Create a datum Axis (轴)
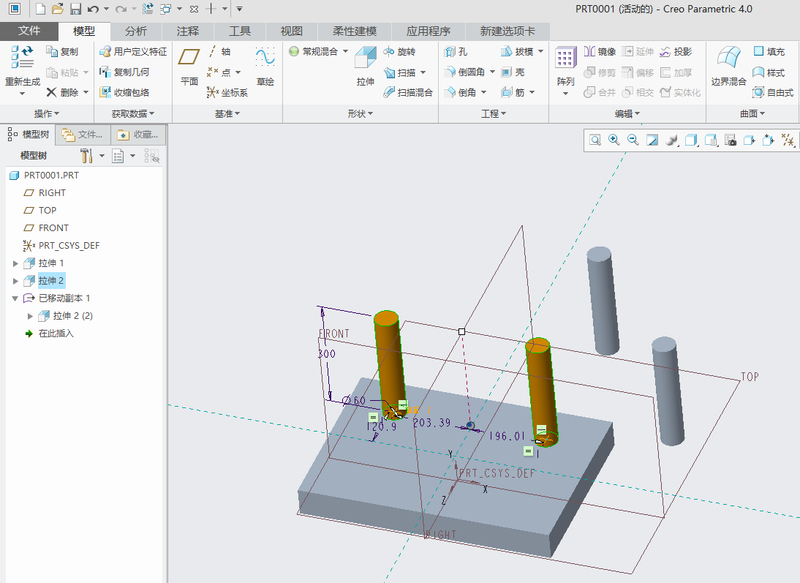The width and height of the screenshot is (800, 583). pos(219,52)
